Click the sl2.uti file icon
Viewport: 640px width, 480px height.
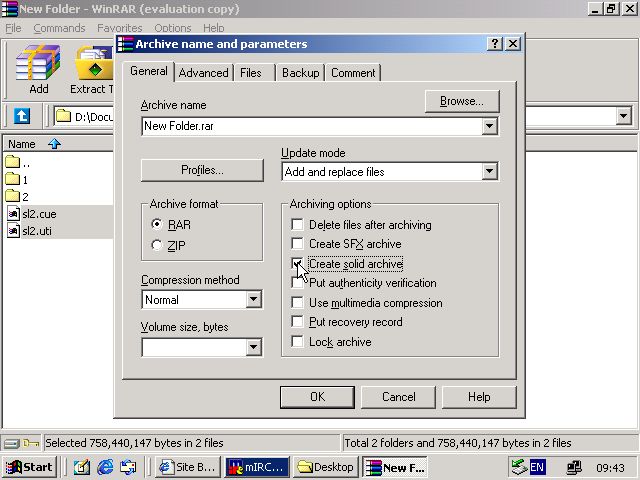13,231
